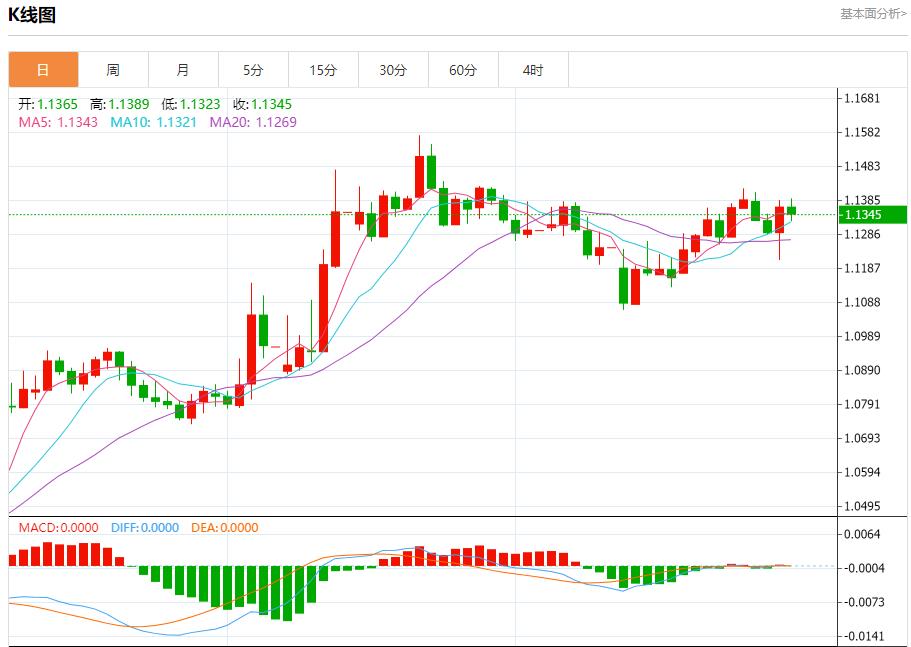Select the DEA value label
This screenshot has height=647, width=911.
pos(224,528)
